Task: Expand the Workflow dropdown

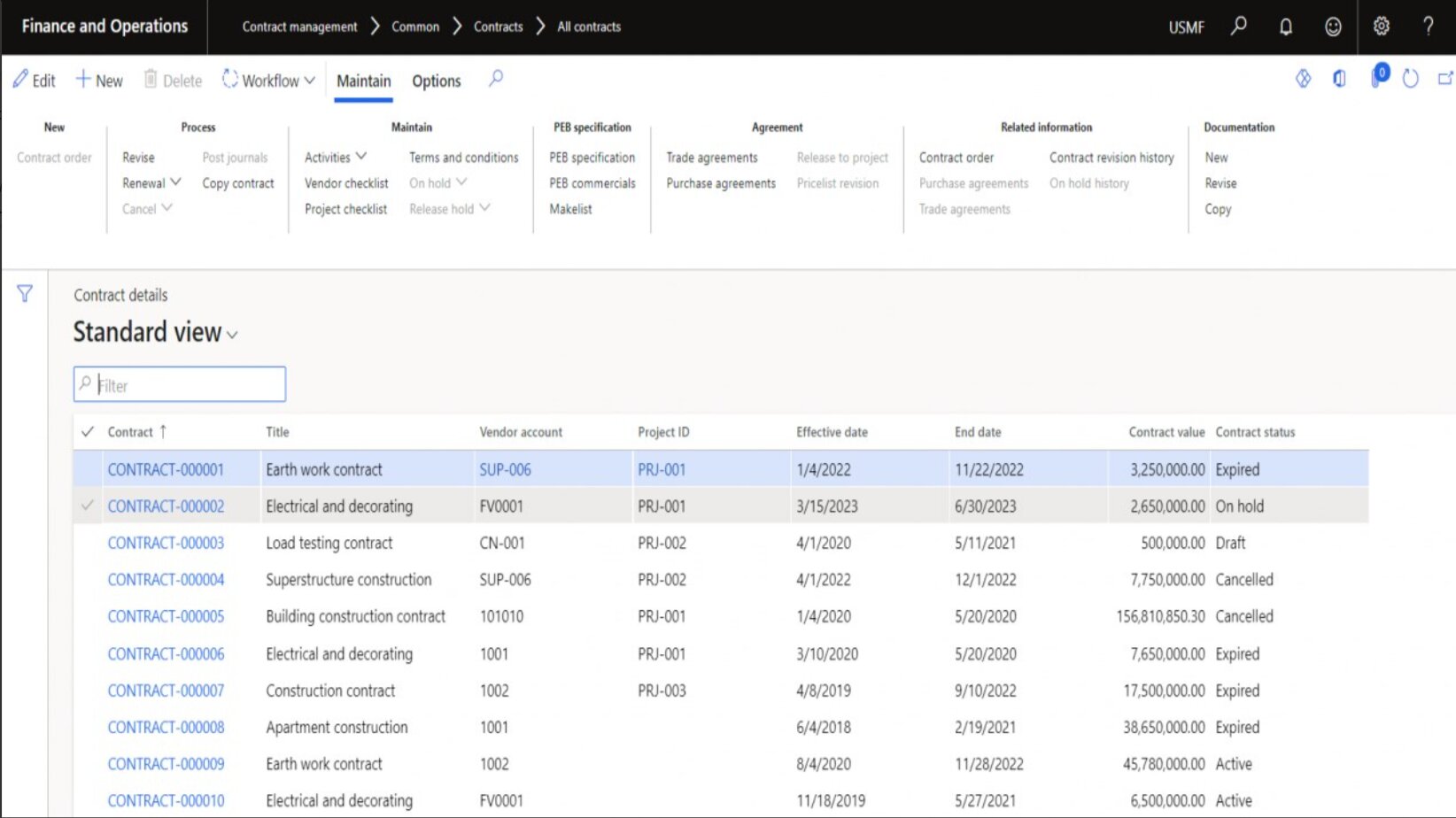Action: coord(269,81)
